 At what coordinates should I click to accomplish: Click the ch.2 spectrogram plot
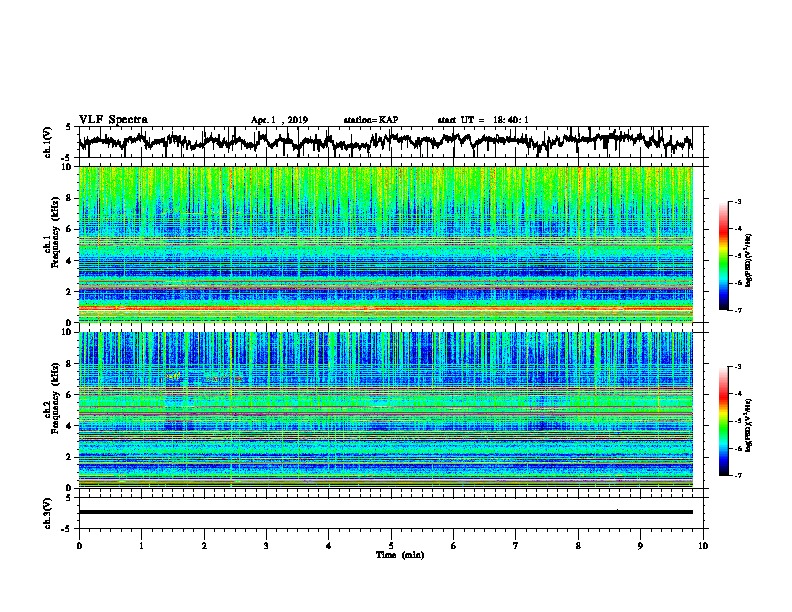385,410
